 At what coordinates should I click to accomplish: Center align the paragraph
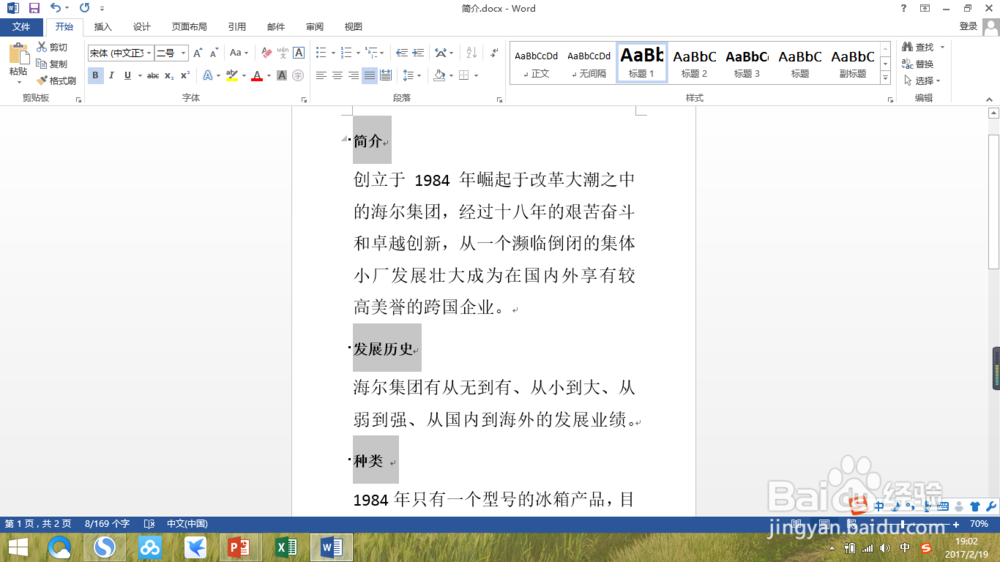[x=337, y=75]
